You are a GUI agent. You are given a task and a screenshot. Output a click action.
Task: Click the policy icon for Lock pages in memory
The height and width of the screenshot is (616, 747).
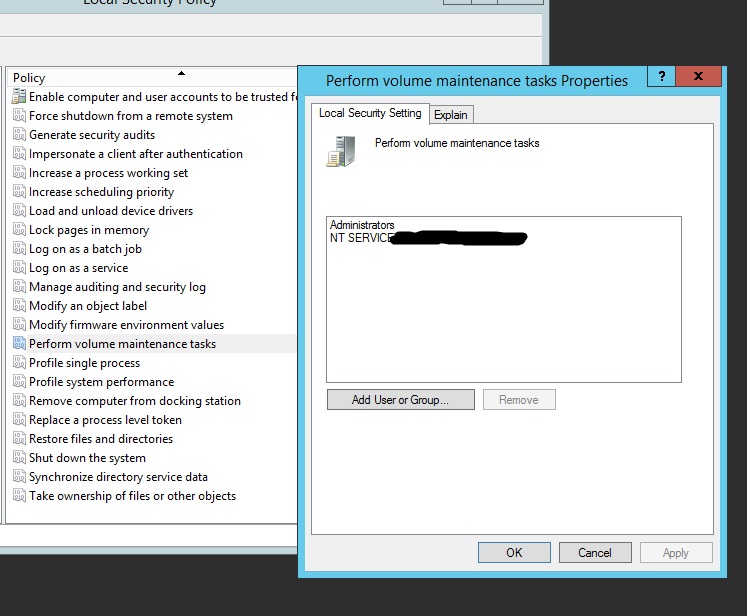[x=19, y=230]
